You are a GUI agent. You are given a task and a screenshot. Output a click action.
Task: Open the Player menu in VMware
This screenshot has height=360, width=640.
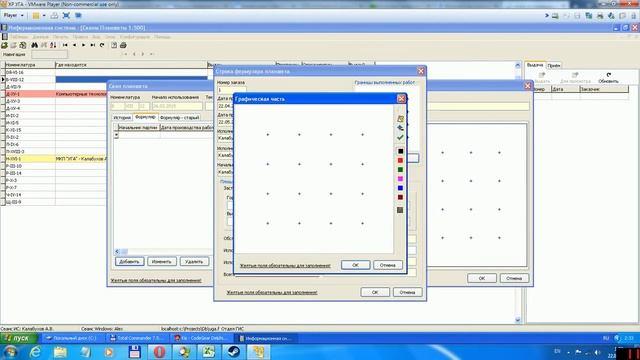pos(13,16)
